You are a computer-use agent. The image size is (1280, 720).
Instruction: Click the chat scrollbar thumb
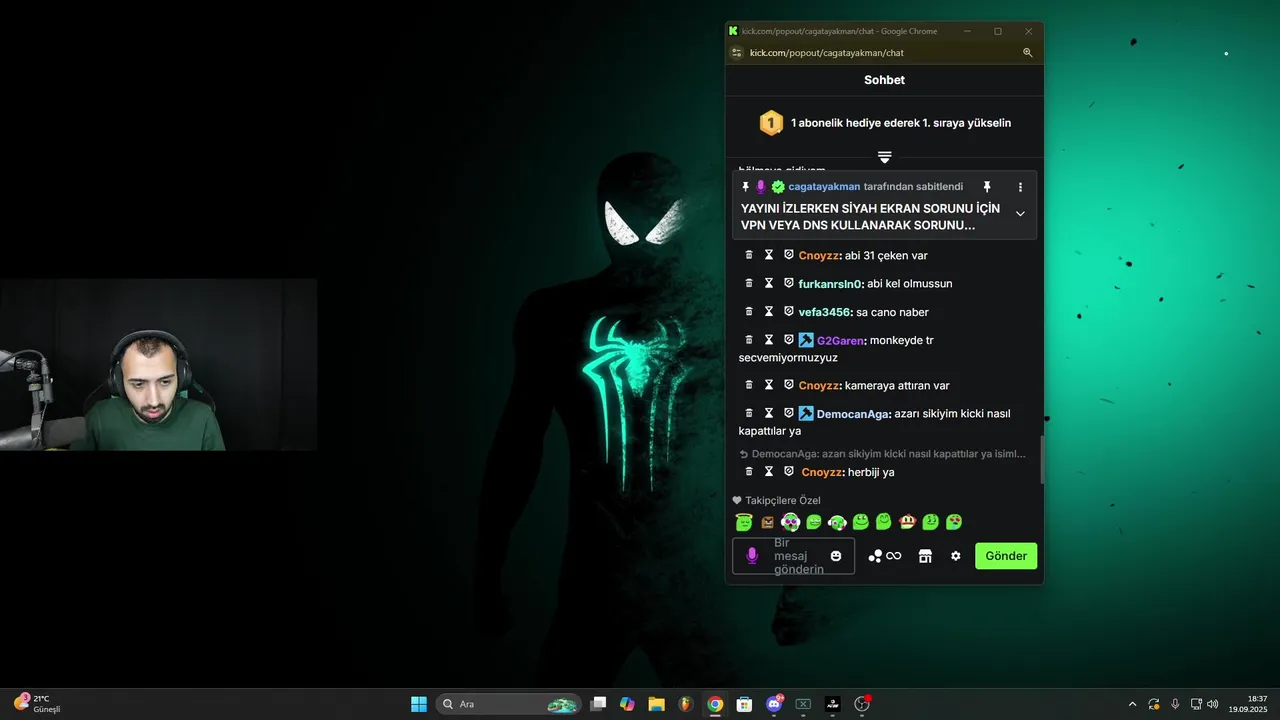tap(1040, 460)
